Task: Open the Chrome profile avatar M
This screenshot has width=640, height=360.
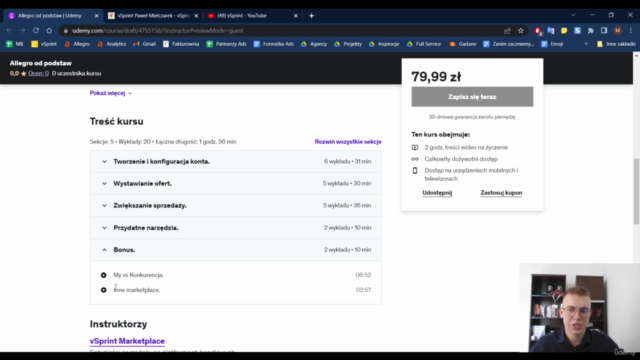Action: point(618,31)
